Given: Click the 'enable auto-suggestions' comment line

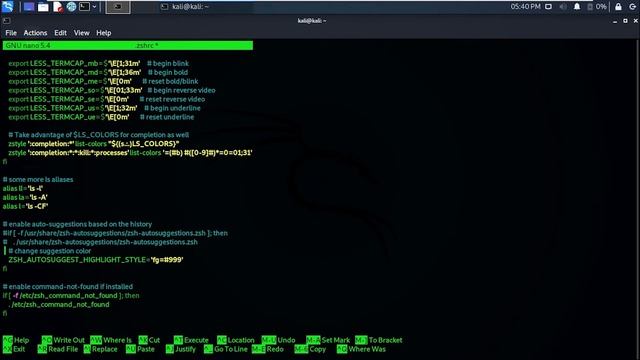Looking at the screenshot, I should point(77,224).
